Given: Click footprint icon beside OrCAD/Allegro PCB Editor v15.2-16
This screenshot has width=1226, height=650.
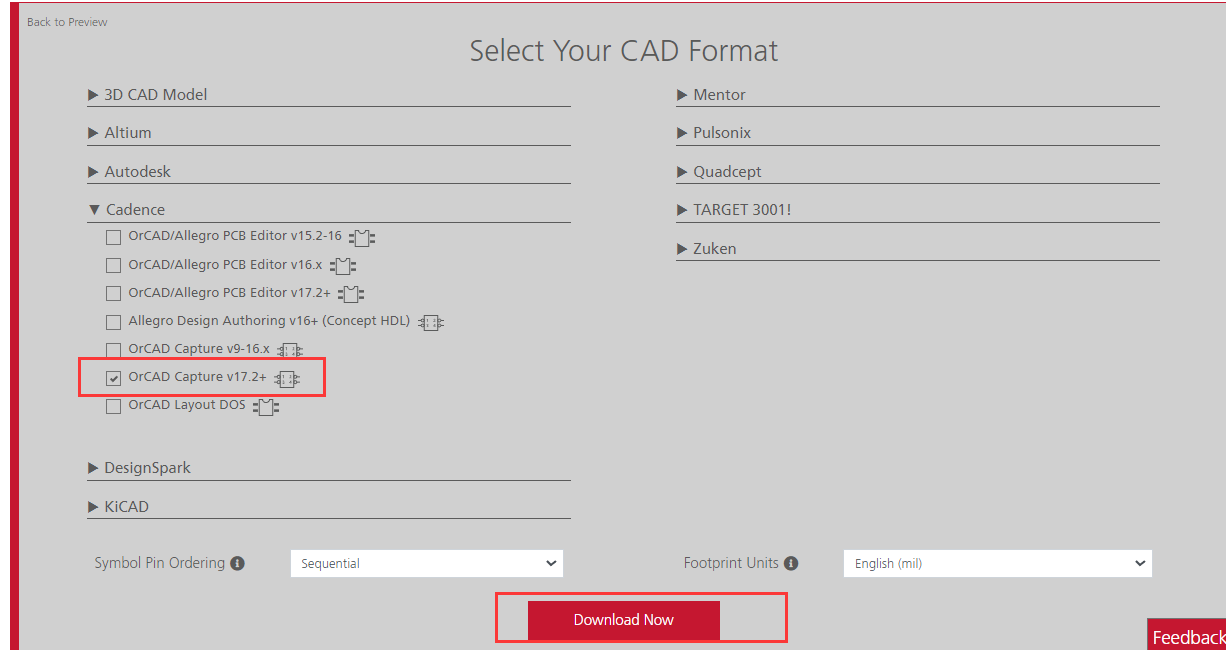Looking at the screenshot, I should [x=362, y=238].
